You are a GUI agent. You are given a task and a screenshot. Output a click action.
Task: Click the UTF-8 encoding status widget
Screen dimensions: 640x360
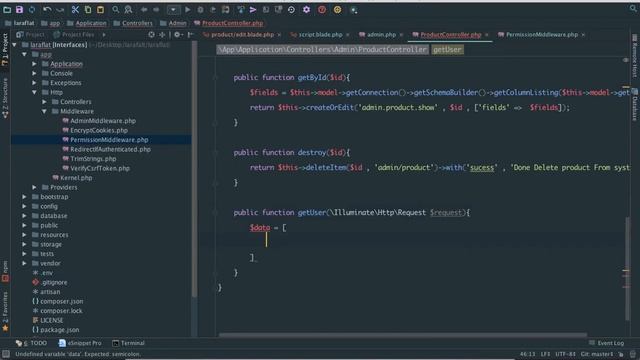(x=565, y=354)
